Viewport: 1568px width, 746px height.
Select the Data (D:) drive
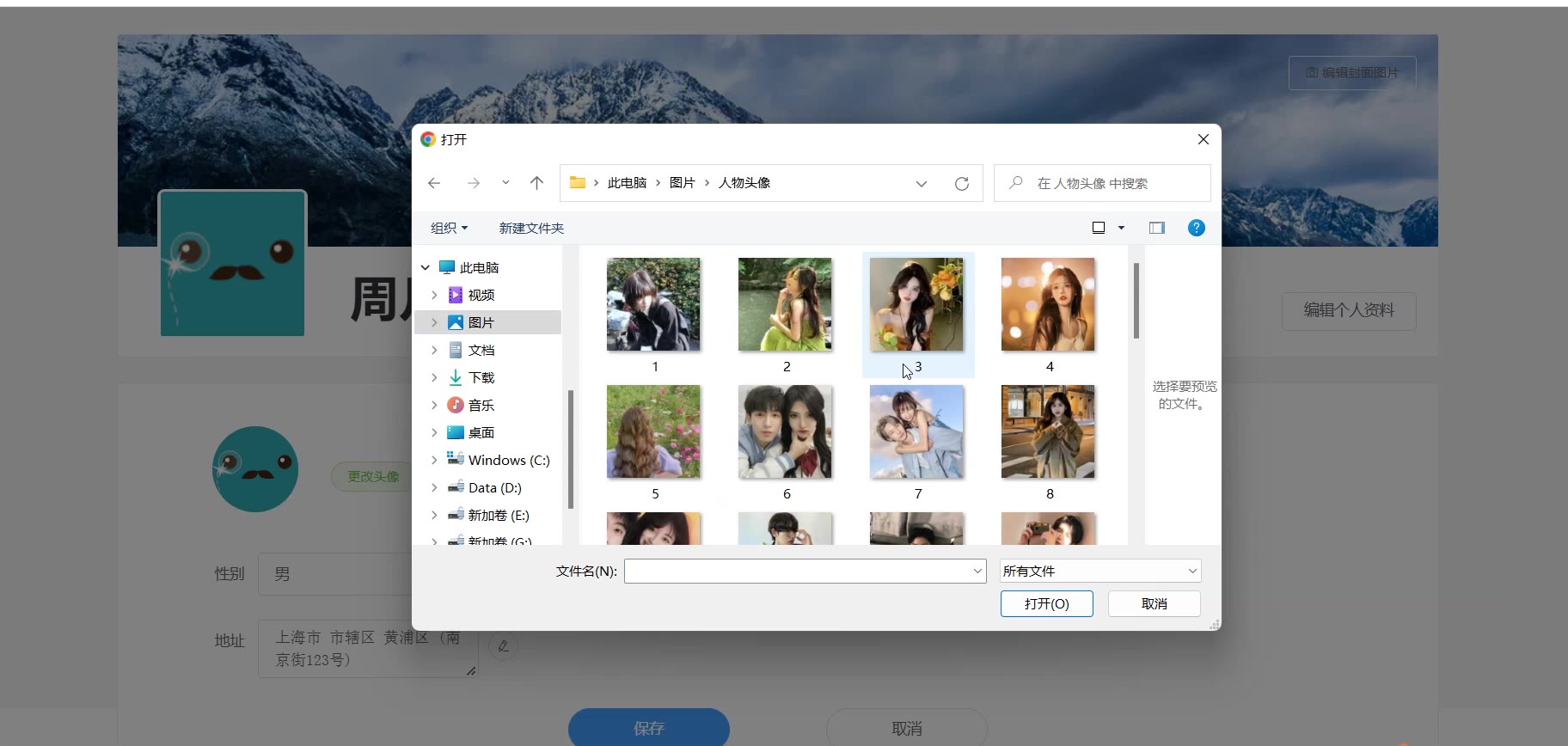pos(494,488)
